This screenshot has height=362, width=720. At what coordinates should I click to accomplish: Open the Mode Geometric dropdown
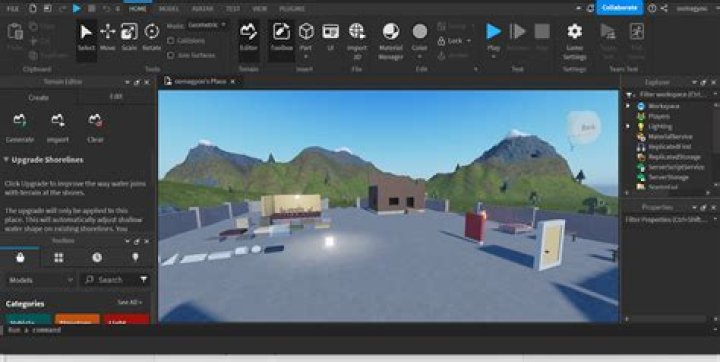207,25
